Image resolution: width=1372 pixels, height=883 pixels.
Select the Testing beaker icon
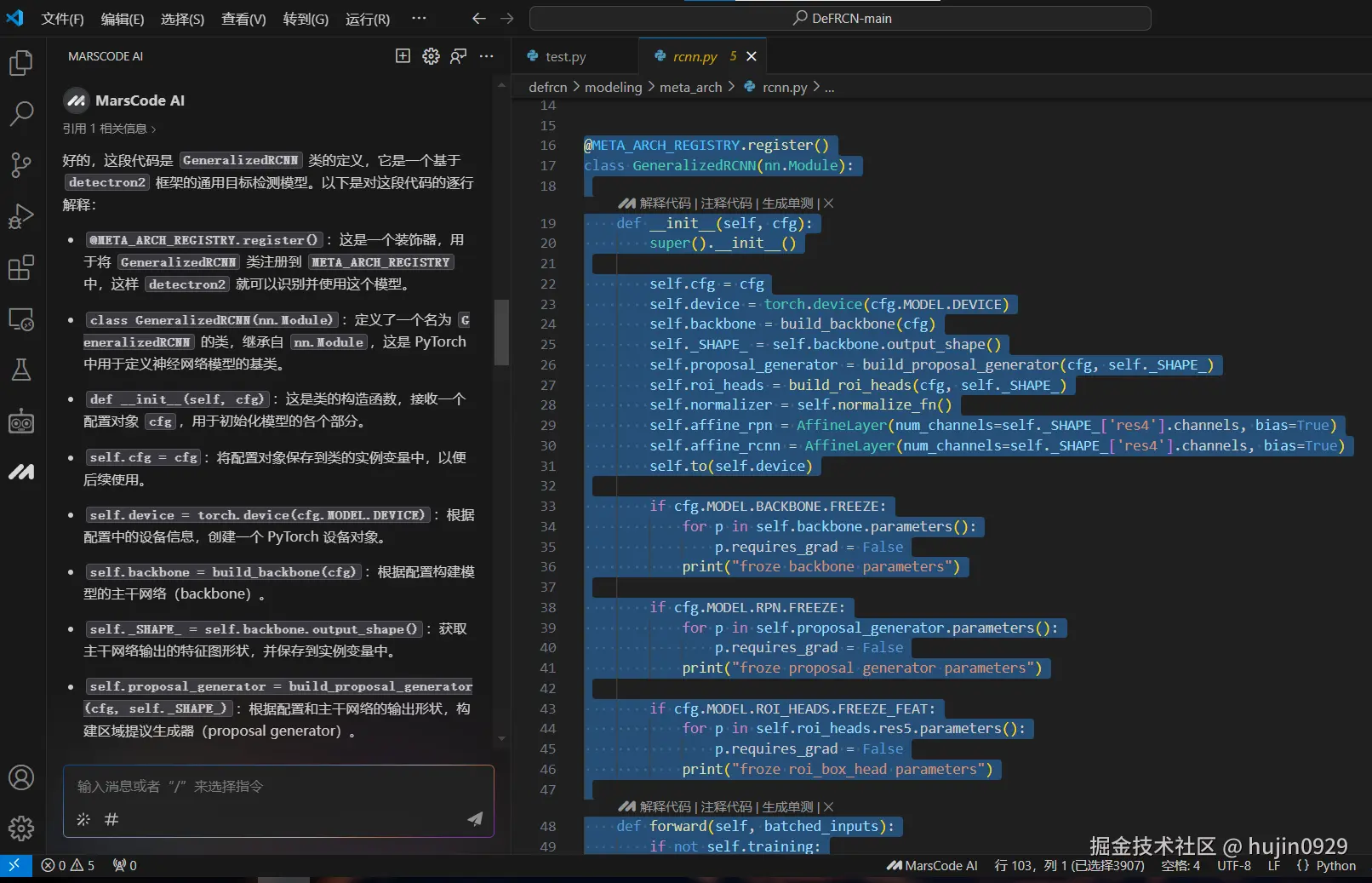(x=20, y=370)
